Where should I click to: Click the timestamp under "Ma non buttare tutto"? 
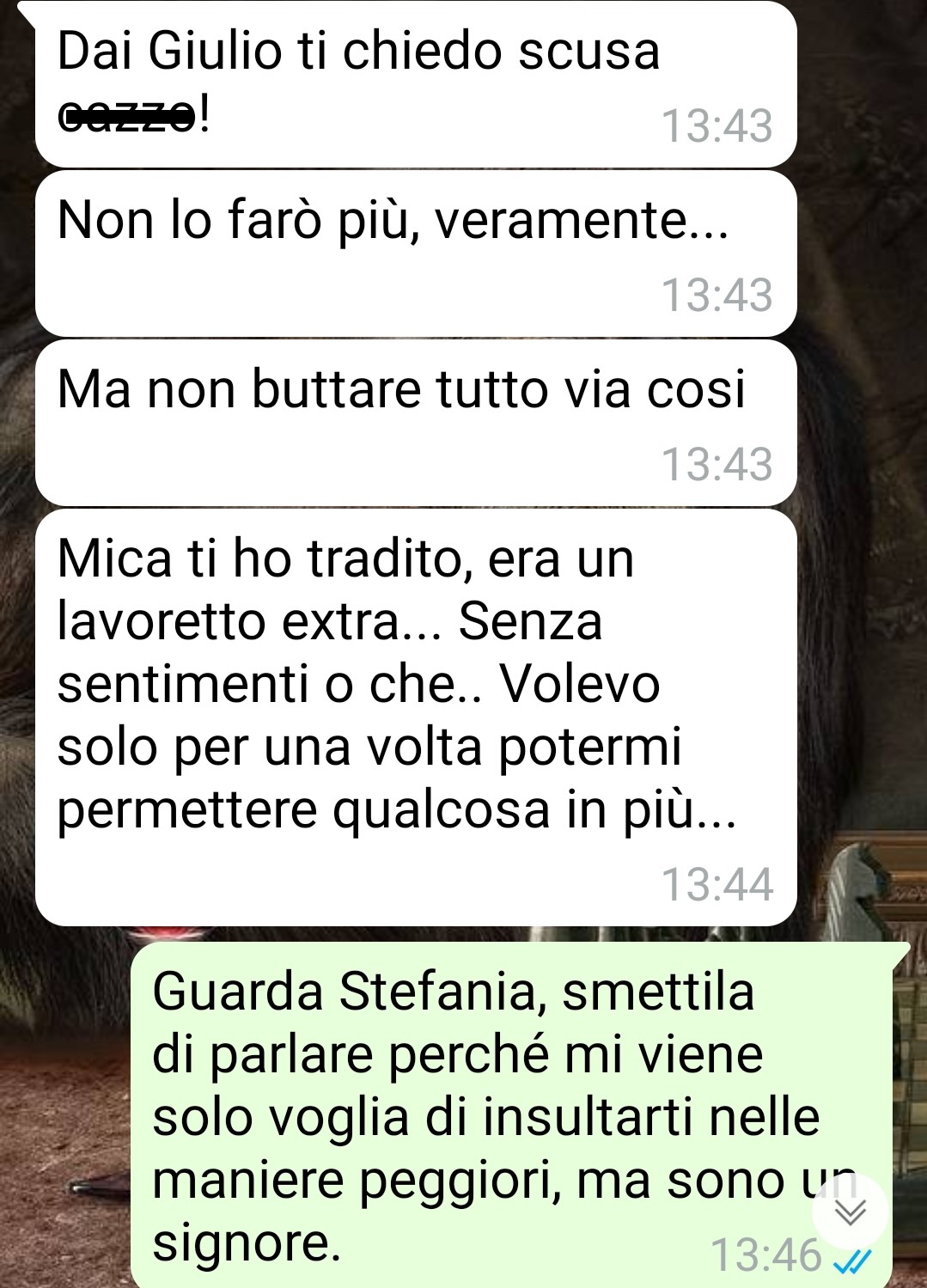[717, 464]
